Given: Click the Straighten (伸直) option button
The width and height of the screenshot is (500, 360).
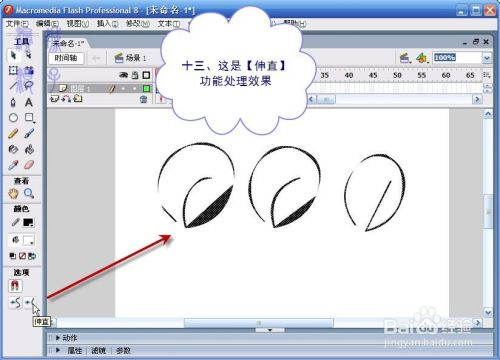Looking at the screenshot, I should coord(29,303).
